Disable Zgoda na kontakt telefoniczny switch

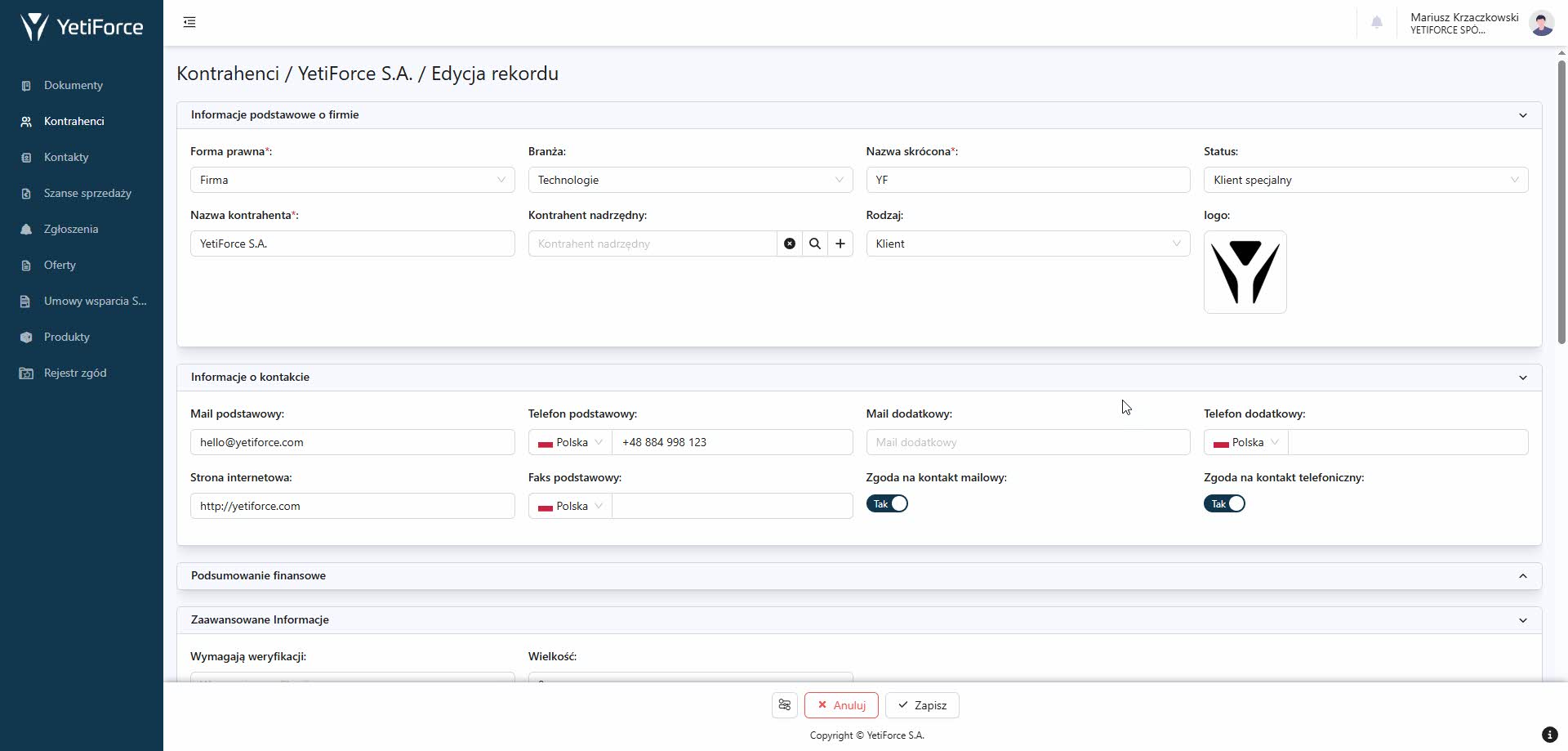click(1224, 504)
